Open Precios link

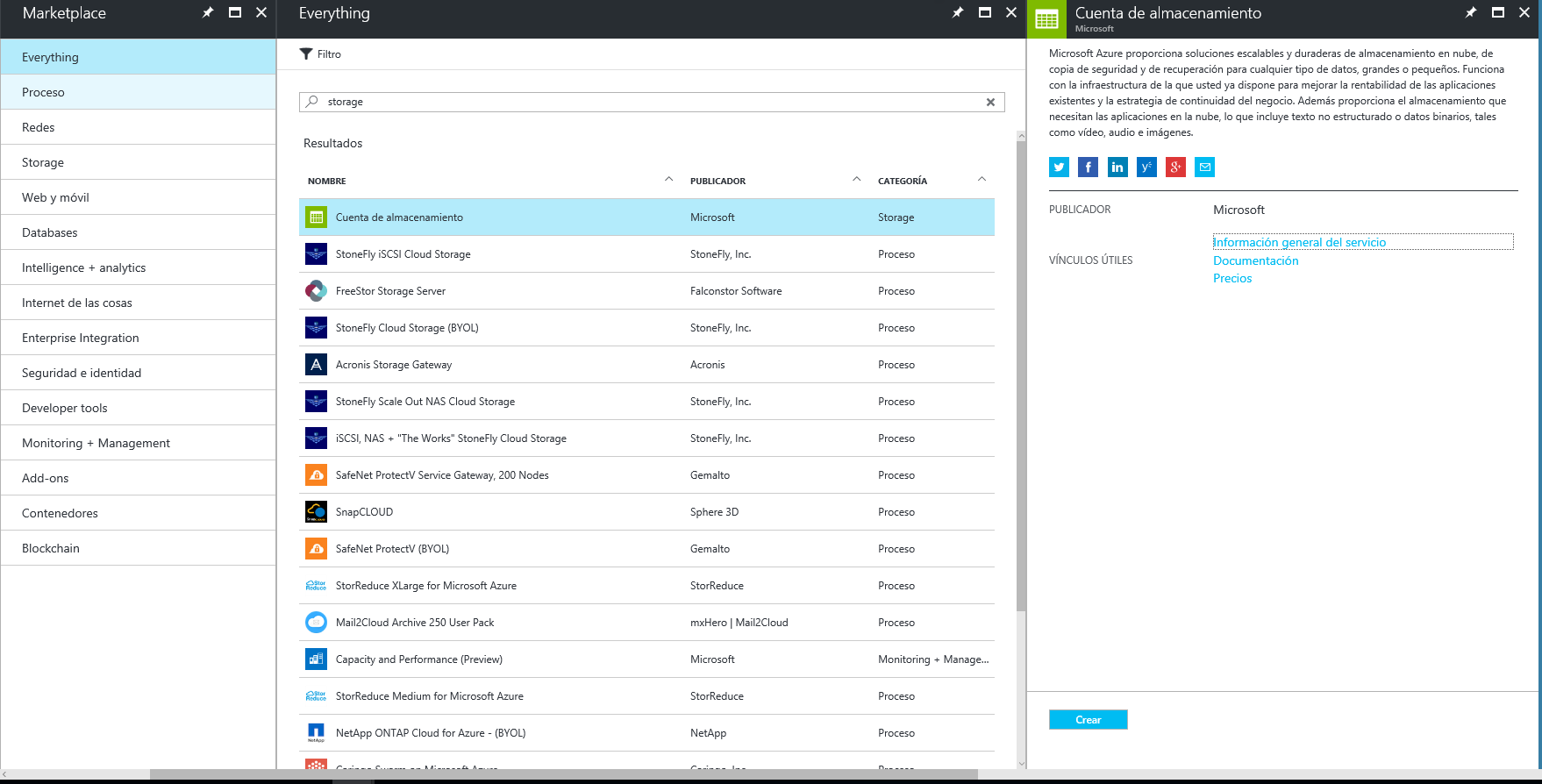1232,278
